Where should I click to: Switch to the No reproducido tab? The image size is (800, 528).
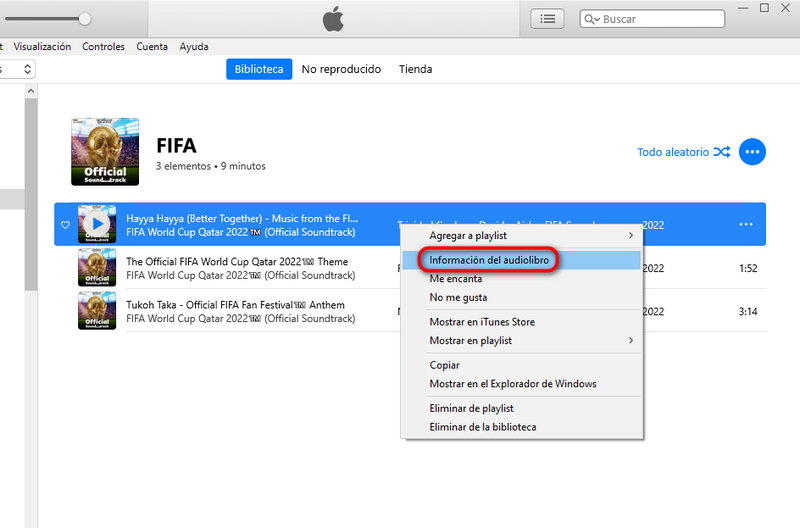pos(341,69)
